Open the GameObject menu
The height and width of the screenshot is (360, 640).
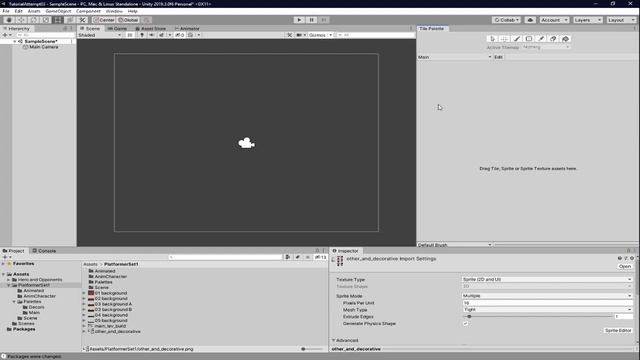(x=58, y=11)
